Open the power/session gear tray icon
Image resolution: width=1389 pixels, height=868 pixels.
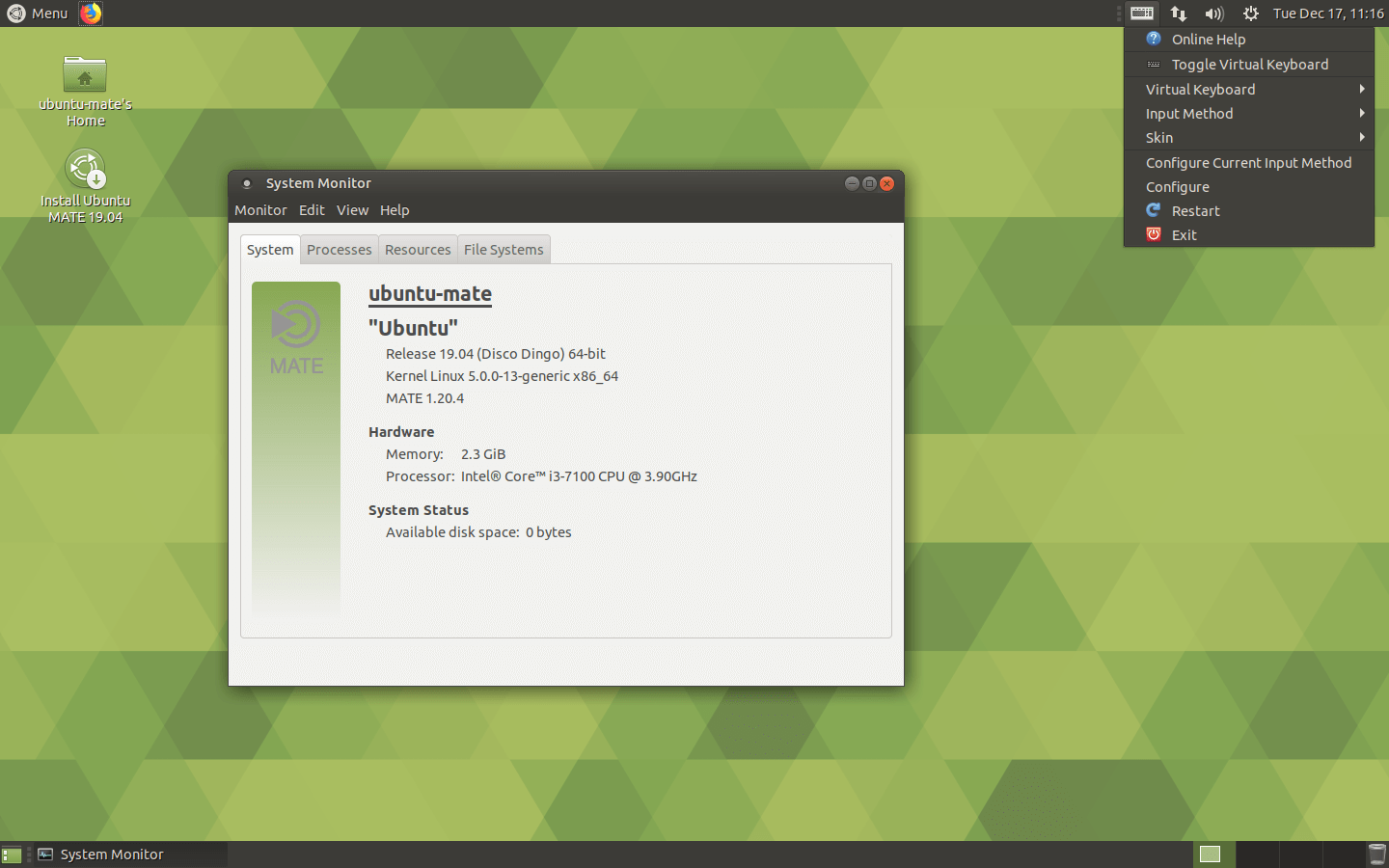coord(1251,14)
